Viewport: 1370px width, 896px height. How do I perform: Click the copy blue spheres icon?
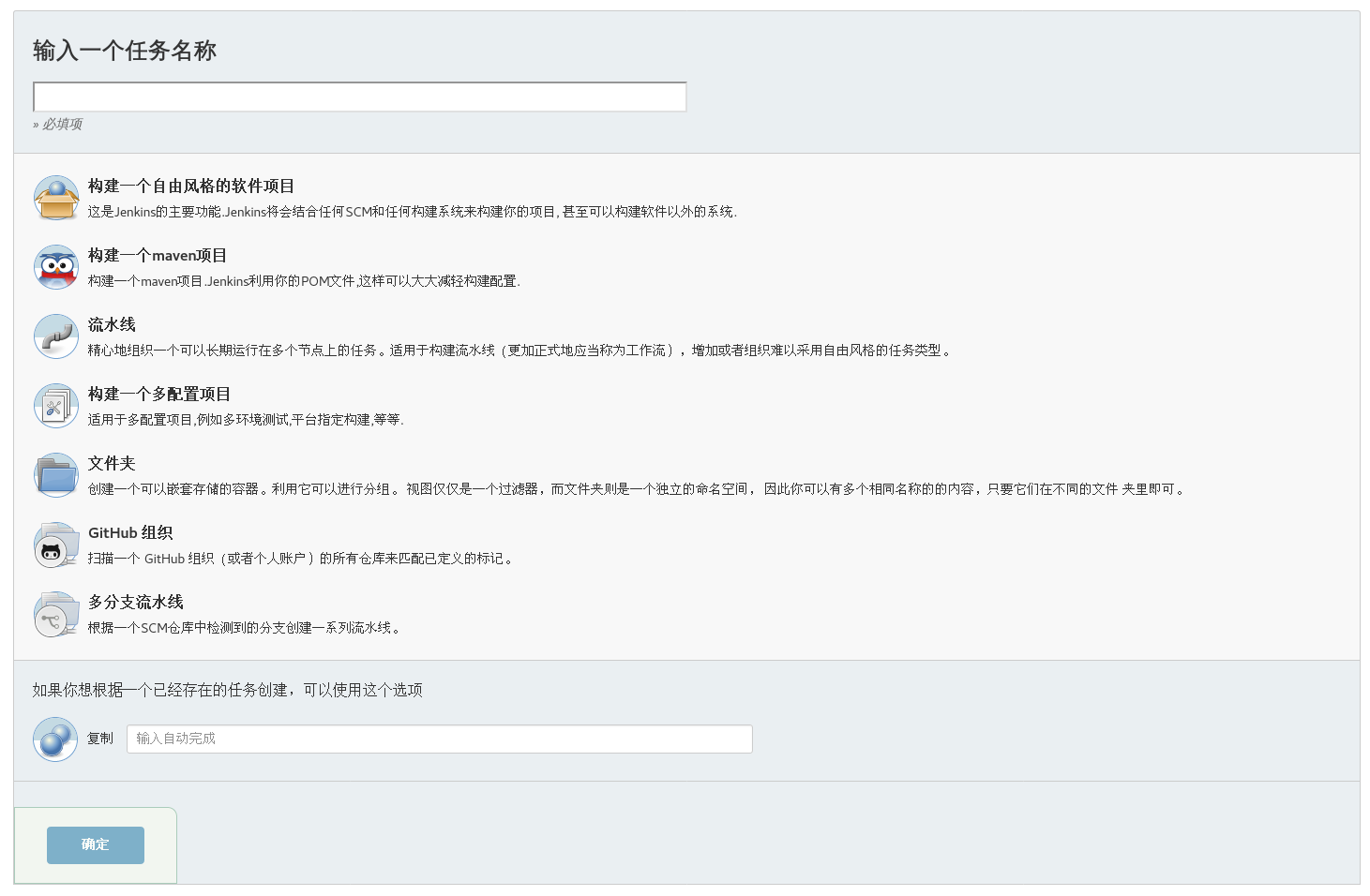coord(55,739)
